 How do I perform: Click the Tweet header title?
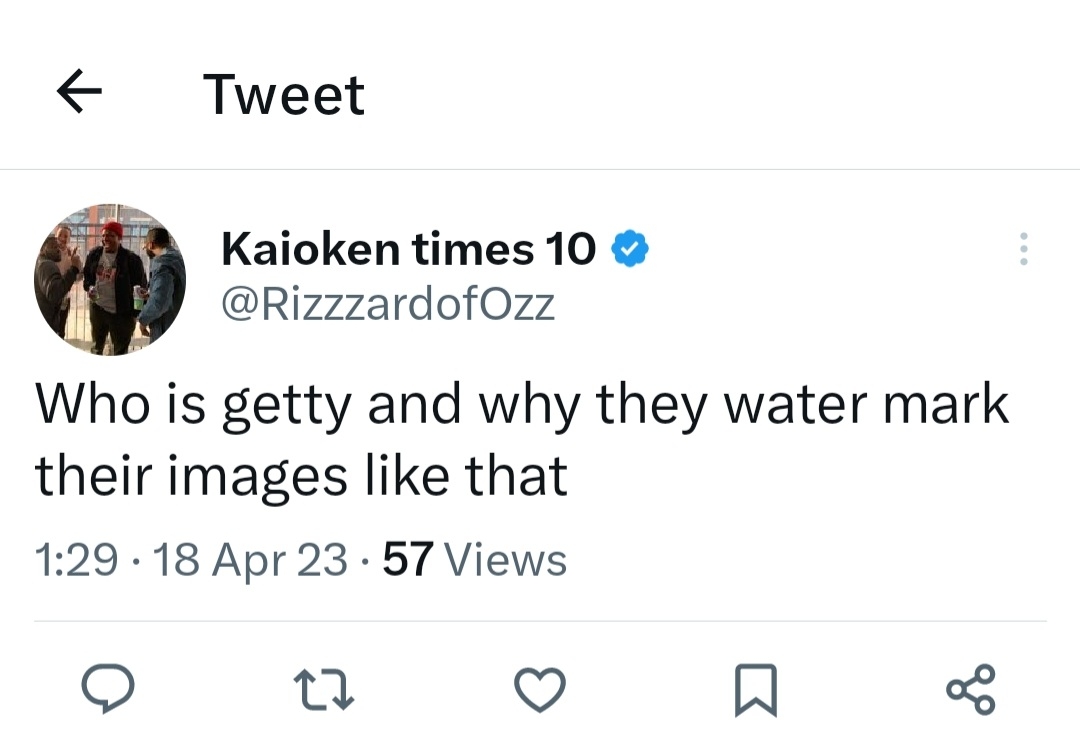pyautogui.click(x=285, y=95)
